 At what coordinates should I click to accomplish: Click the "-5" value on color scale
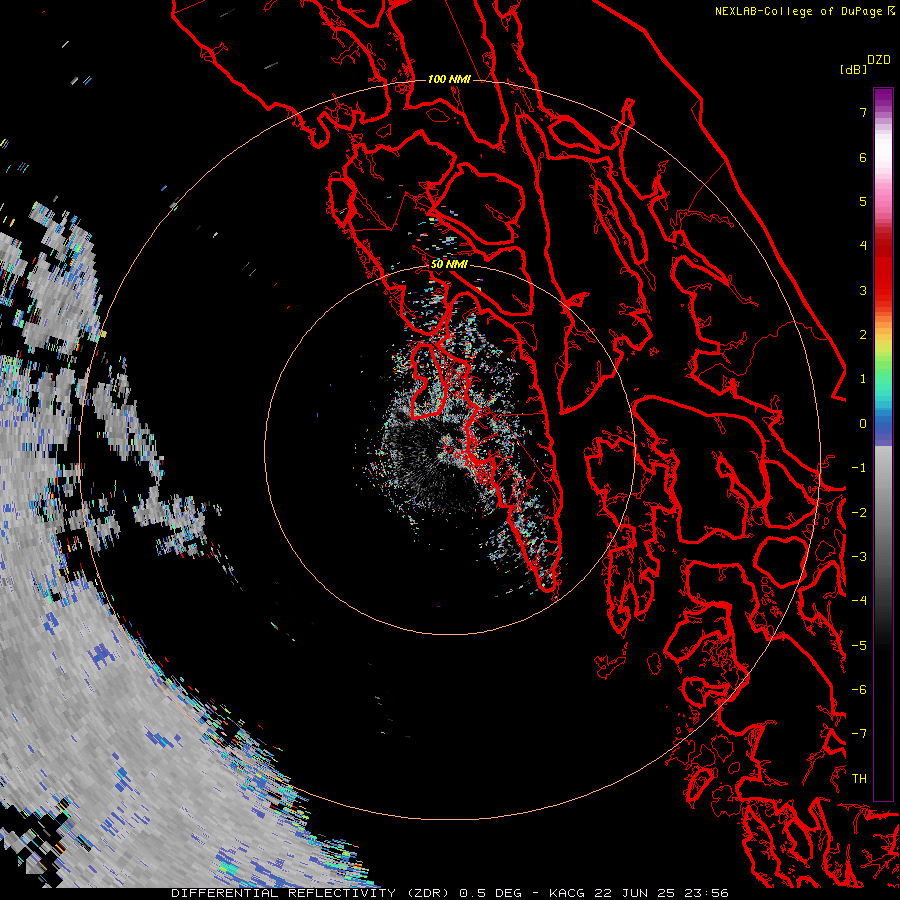pos(859,646)
